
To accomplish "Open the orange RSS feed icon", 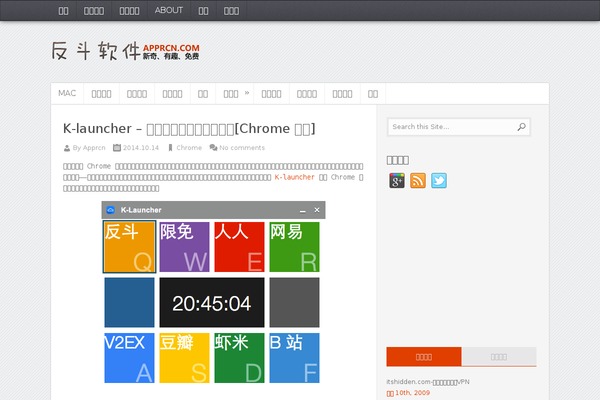I will [418, 181].
